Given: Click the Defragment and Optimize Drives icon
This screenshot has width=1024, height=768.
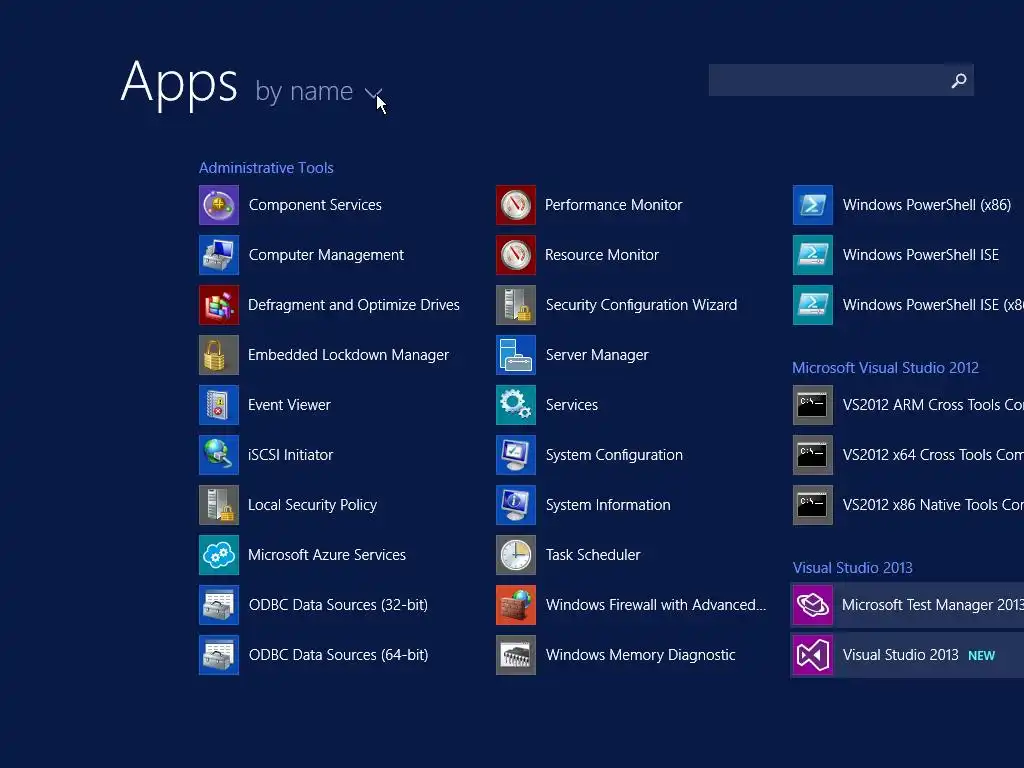Looking at the screenshot, I should pyautogui.click(x=219, y=305).
